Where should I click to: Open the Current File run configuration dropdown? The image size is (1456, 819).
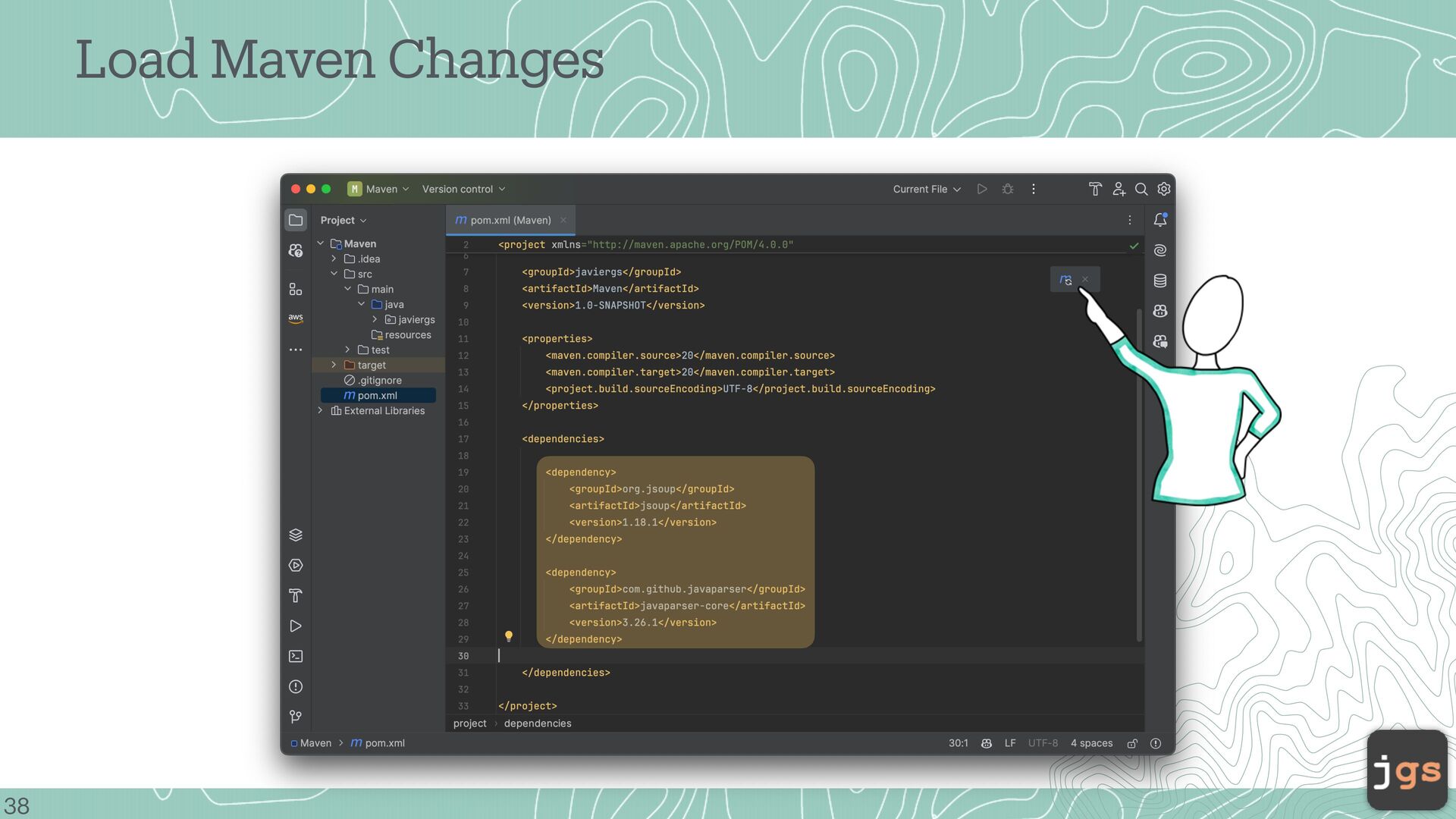coord(927,189)
